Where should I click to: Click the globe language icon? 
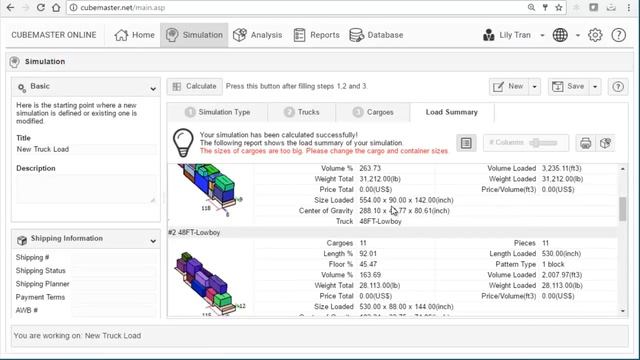point(560,35)
